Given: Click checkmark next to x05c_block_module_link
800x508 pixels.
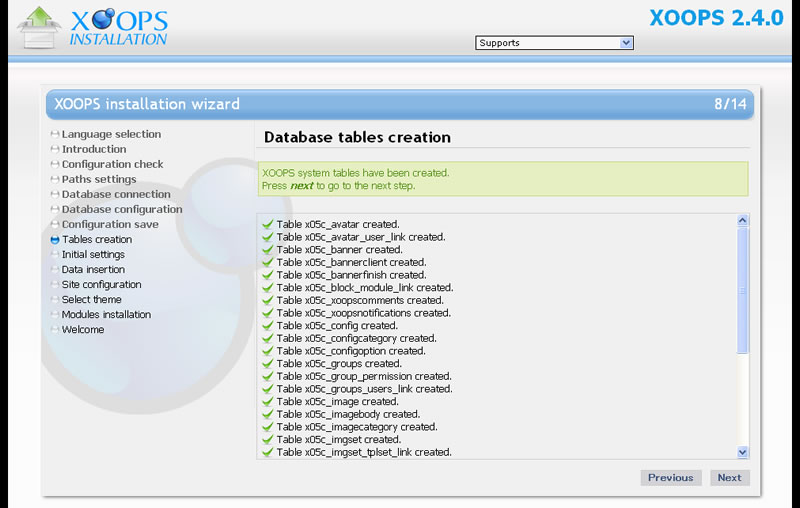Looking at the screenshot, I should [x=267, y=288].
